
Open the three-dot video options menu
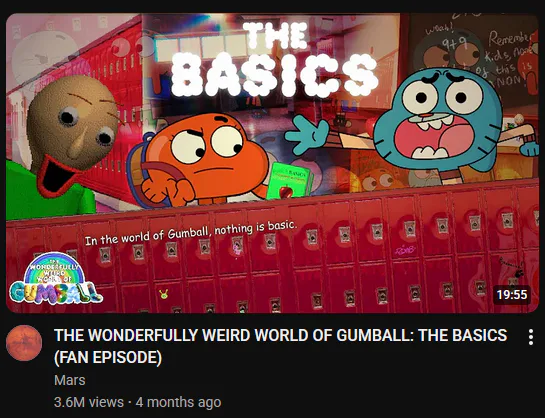530,337
